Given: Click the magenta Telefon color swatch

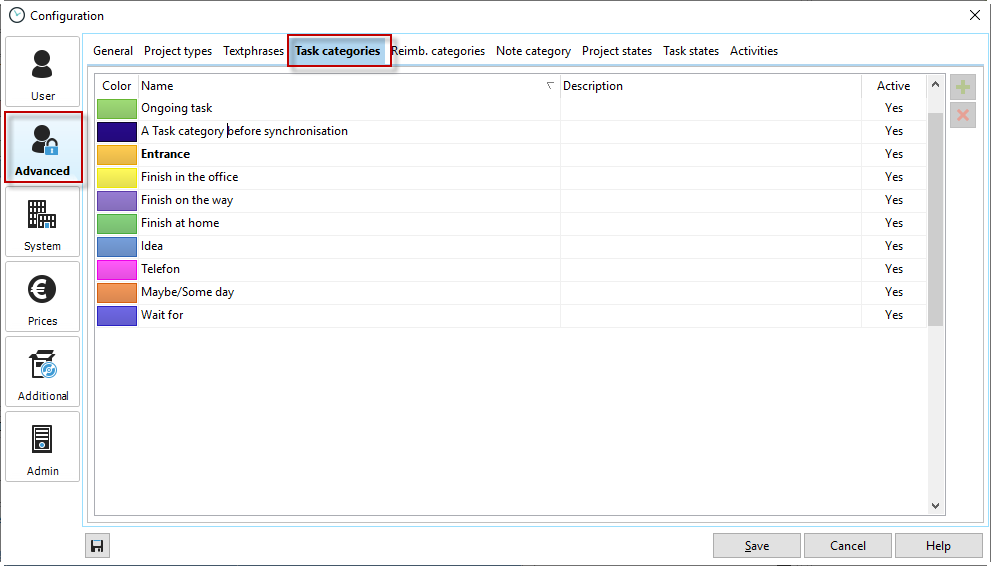Looking at the screenshot, I should coord(117,269).
